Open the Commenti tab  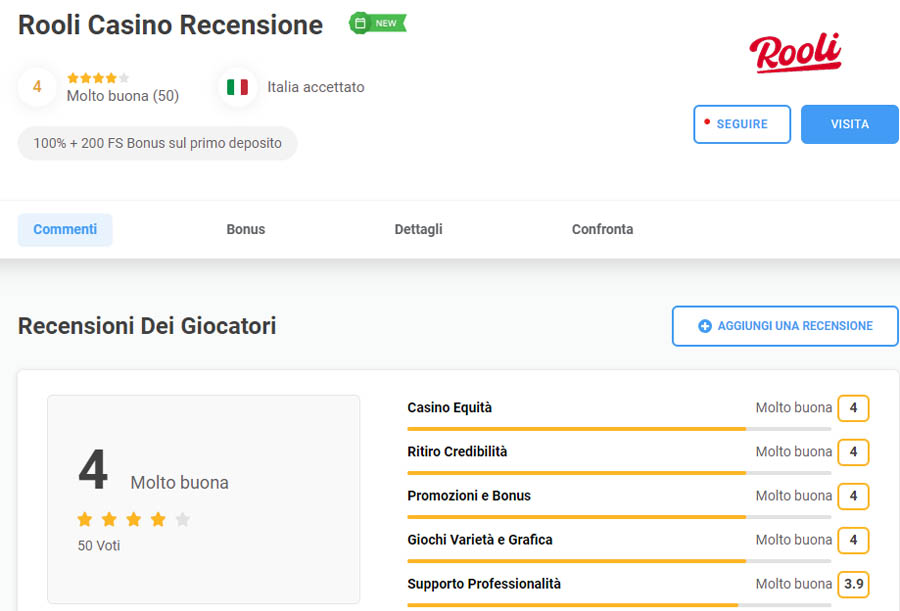click(x=65, y=229)
